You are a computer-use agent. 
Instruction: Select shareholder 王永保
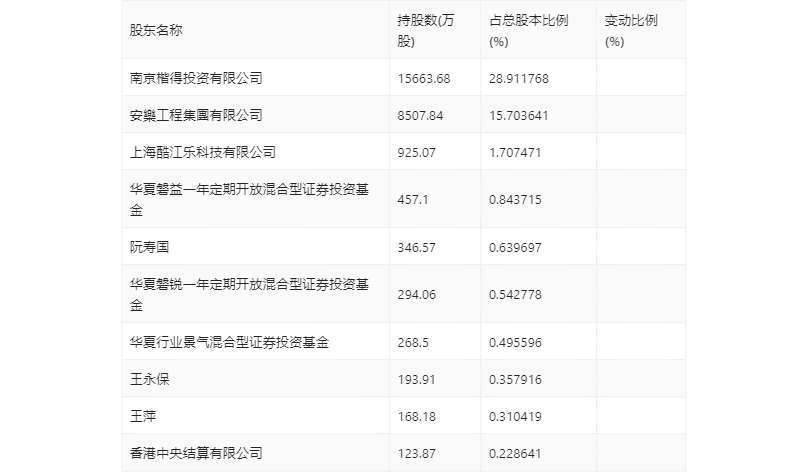tap(149, 379)
